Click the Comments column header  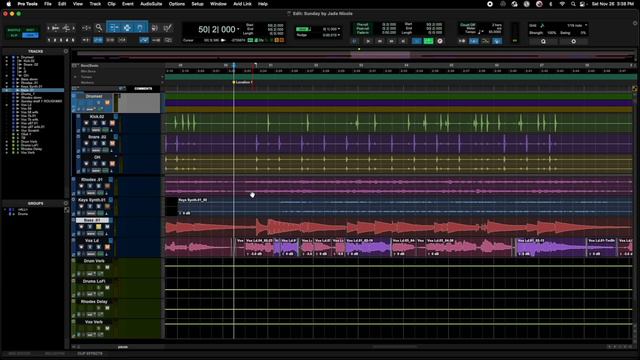tap(143, 88)
